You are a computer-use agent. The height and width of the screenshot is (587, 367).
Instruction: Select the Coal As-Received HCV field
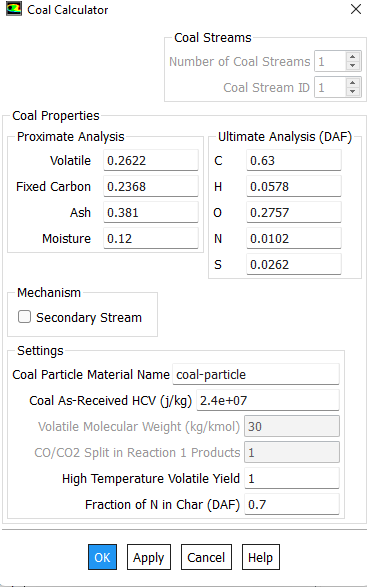tap(268, 400)
